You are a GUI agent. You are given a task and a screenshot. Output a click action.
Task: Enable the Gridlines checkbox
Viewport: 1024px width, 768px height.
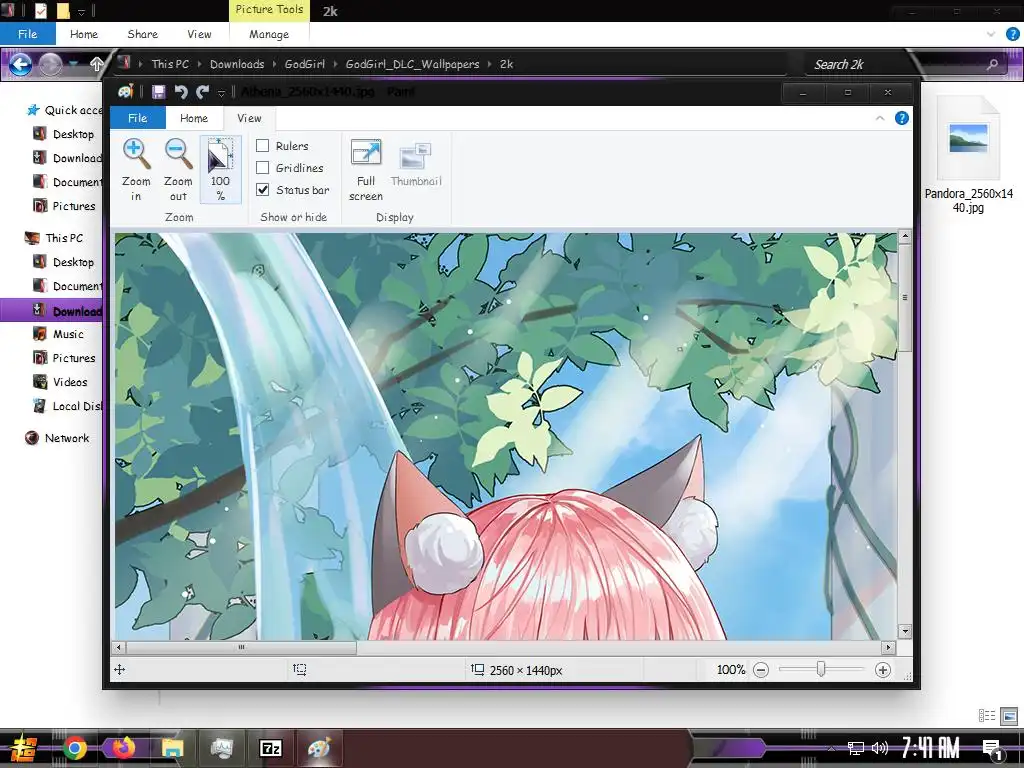(x=263, y=168)
